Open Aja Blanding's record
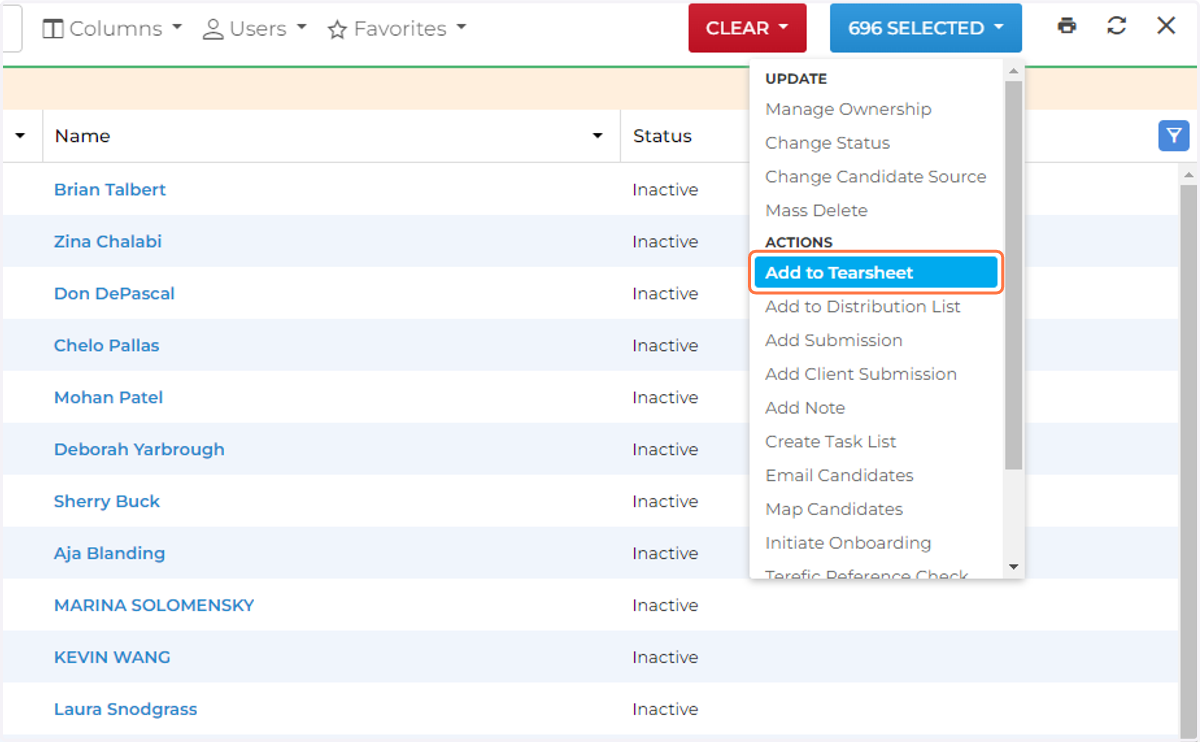1200x742 pixels. pyautogui.click(x=109, y=554)
